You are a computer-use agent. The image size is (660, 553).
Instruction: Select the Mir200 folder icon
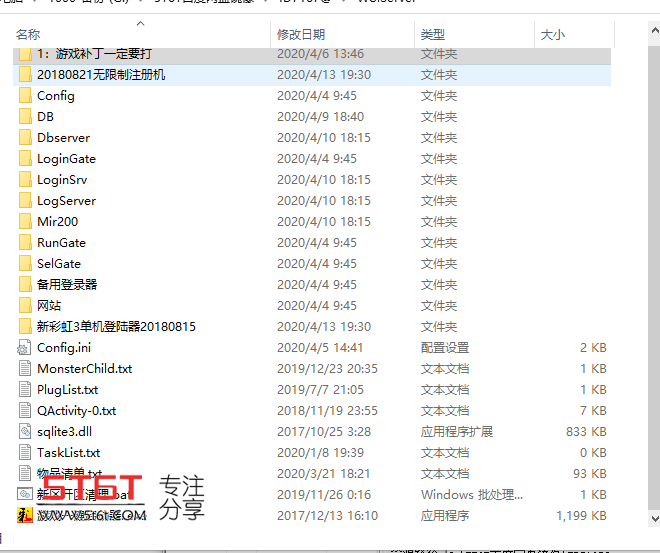coord(25,222)
